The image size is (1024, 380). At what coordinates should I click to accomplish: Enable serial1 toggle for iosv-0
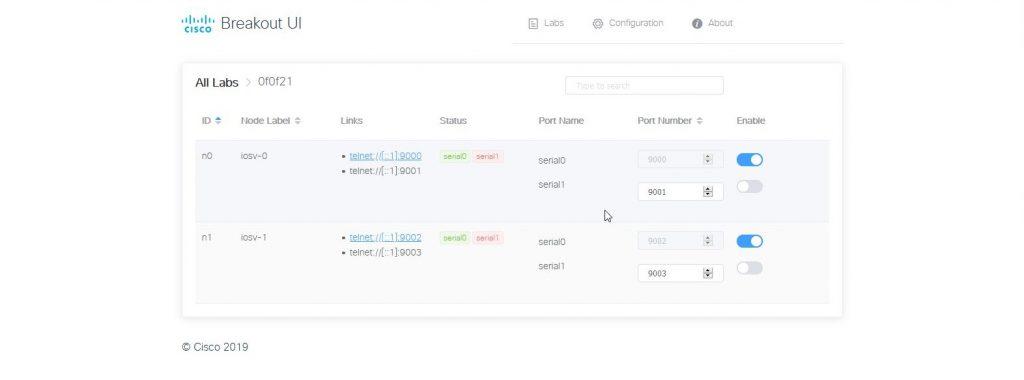click(x=750, y=187)
